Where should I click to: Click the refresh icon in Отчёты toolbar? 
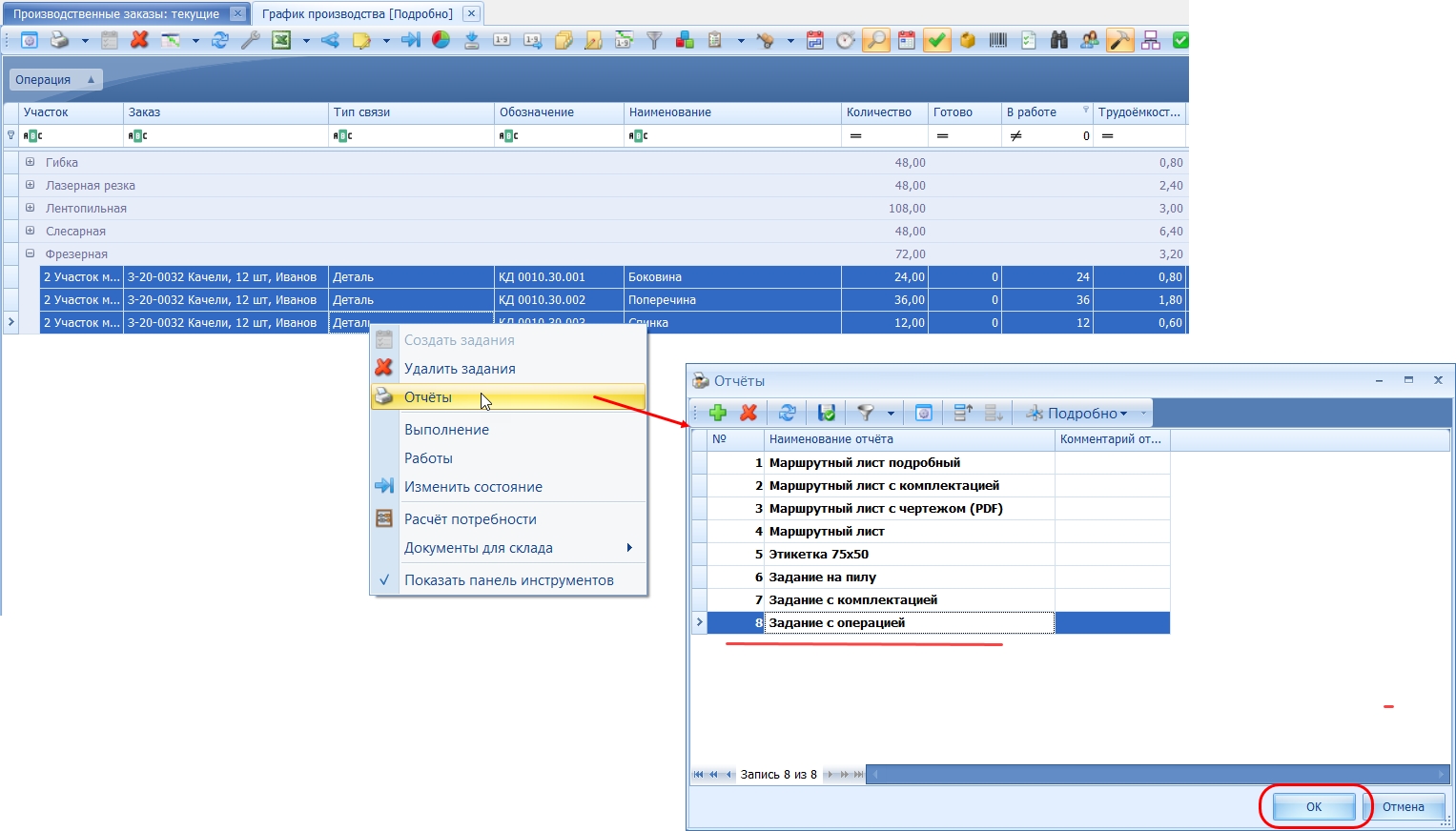(x=787, y=413)
